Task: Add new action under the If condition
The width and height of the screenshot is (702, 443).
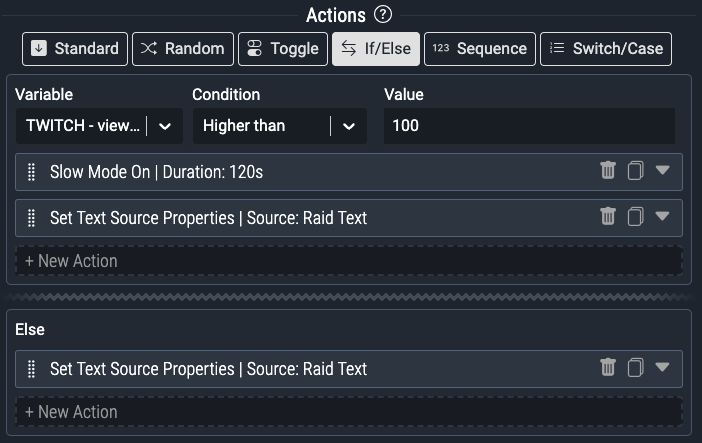Action: (350, 261)
